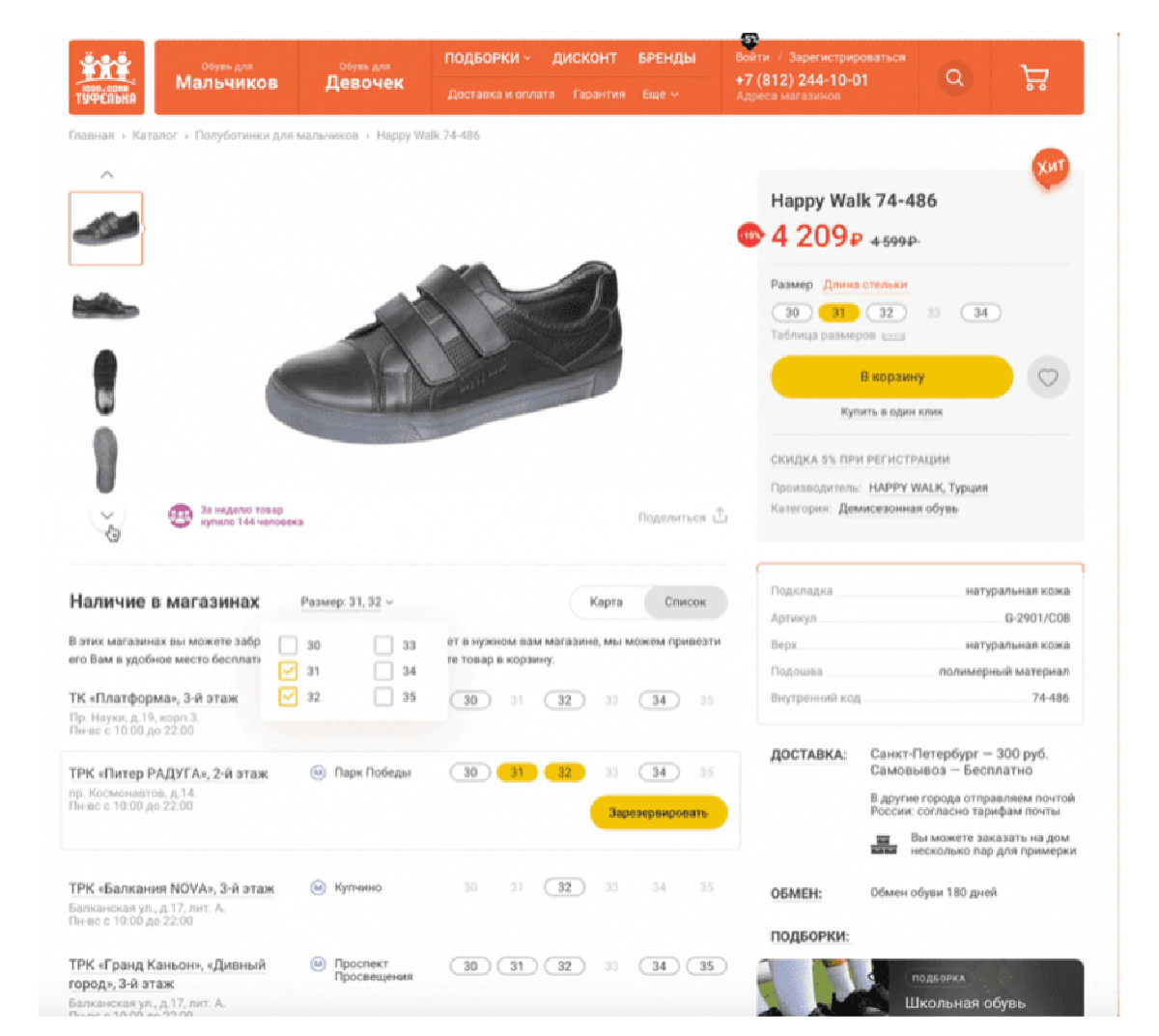
Task: Open the shopping cart icon
Action: [x=1034, y=78]
